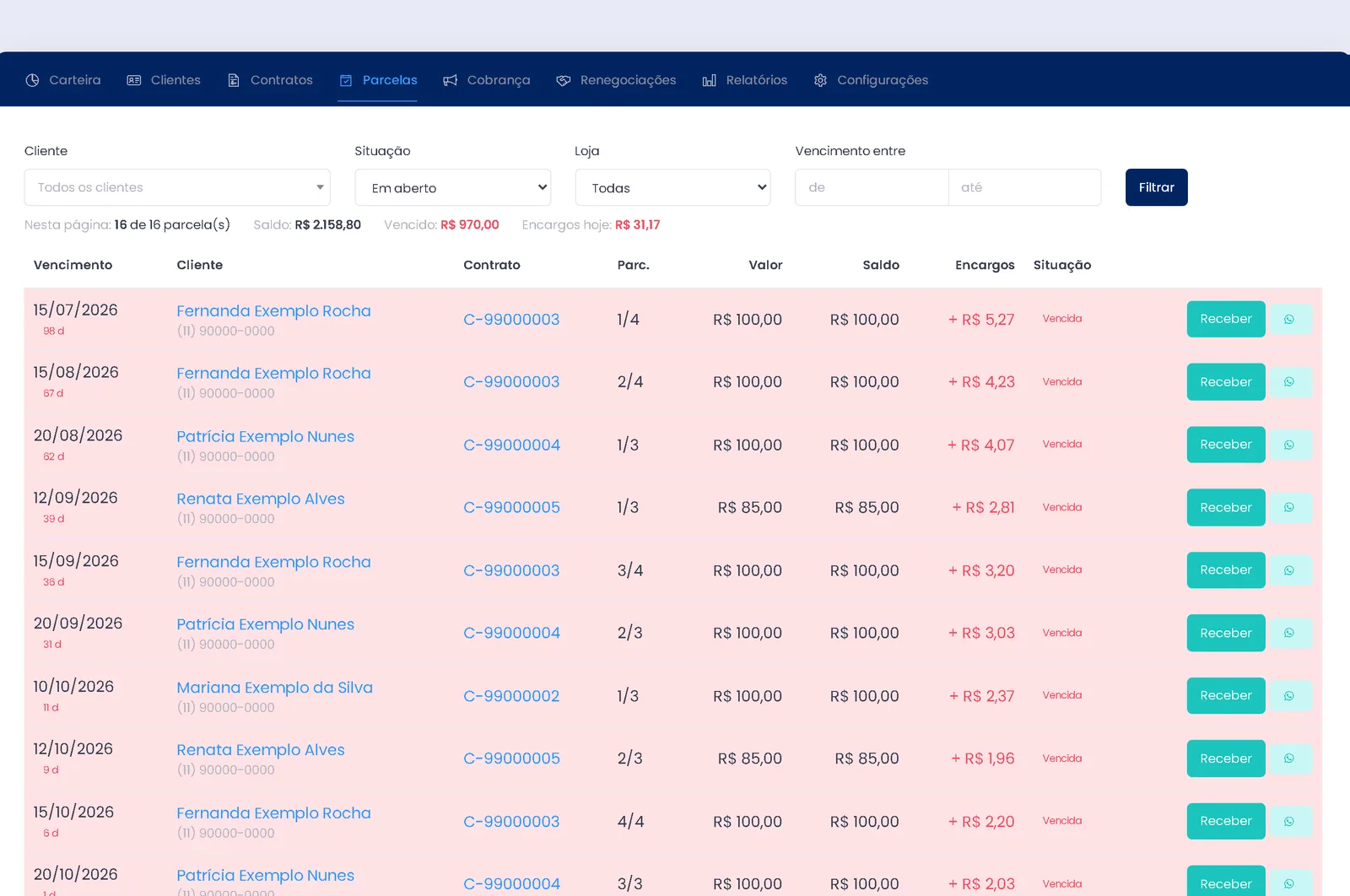The width and height of the screenshot is (1350, 896).
Task: Send WhatsApp for installment due 15/07/2026
Action: [x=1290, y=319]
